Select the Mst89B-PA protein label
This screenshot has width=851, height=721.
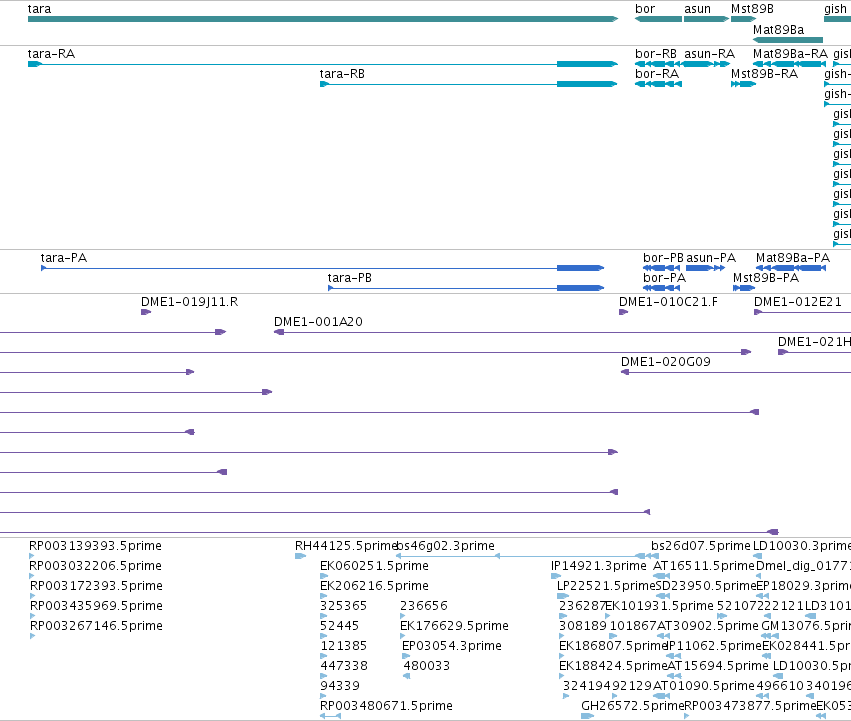point(766,278)
